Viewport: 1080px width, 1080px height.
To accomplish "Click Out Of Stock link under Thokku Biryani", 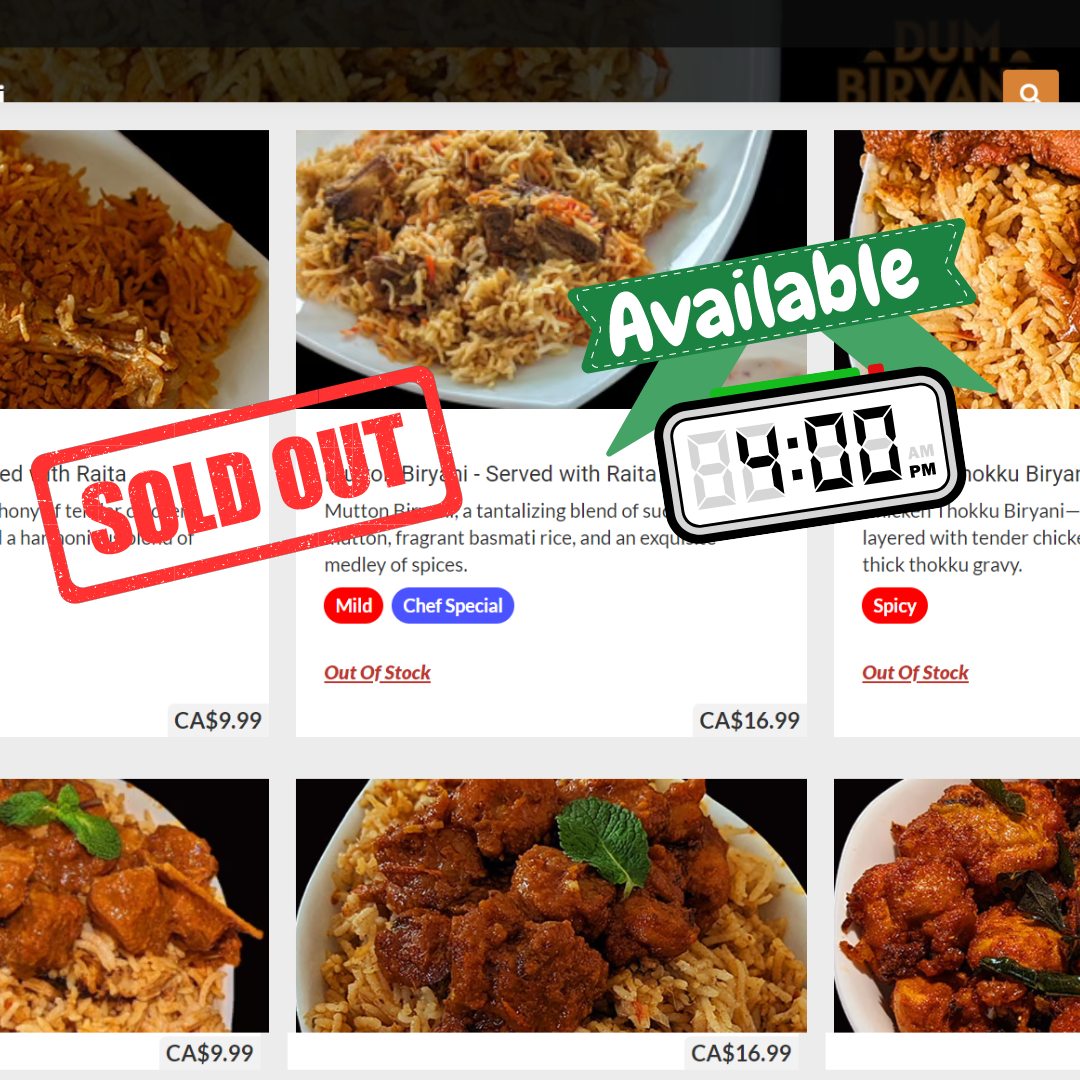I will pos(915,673).
